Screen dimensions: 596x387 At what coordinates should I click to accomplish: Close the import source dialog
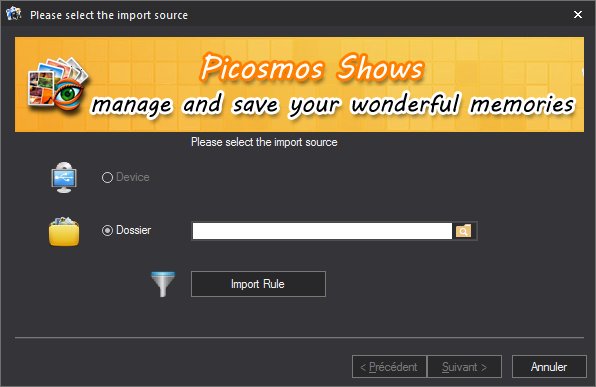(x=578, y=14)
